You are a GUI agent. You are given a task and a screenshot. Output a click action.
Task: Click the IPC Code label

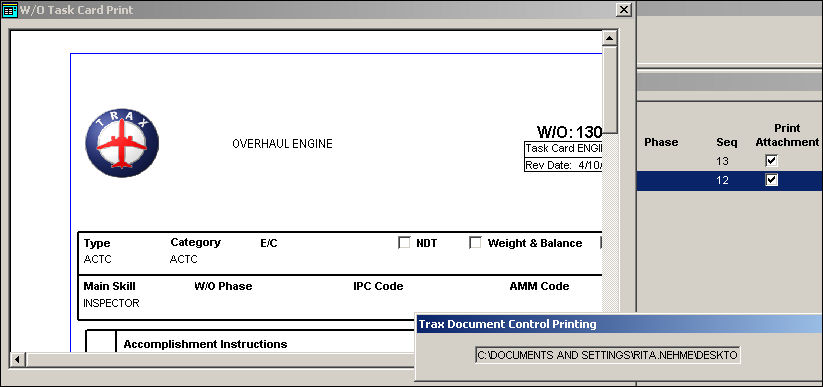[x=378, y=286]
